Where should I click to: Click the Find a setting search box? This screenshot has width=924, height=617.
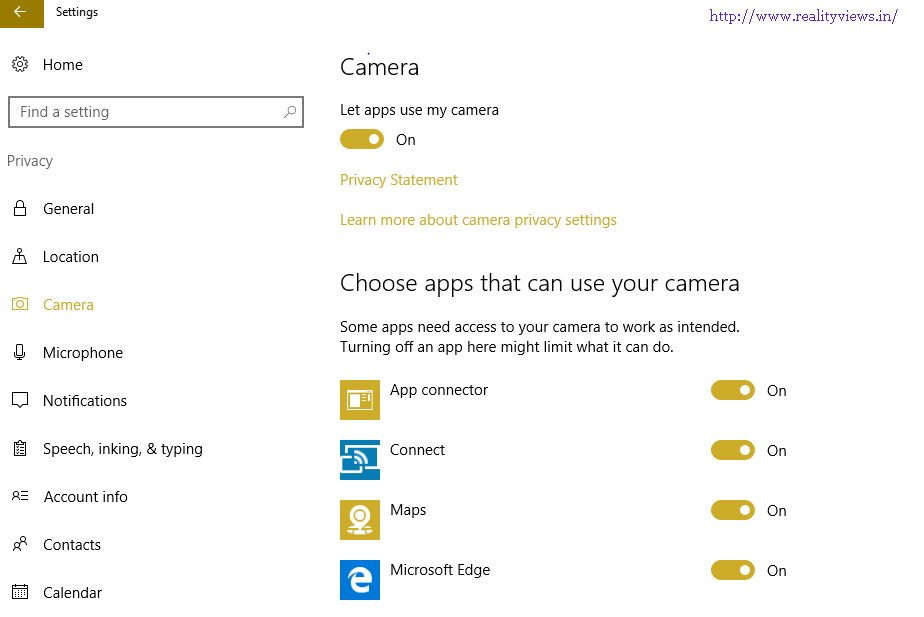pos(156,112)
